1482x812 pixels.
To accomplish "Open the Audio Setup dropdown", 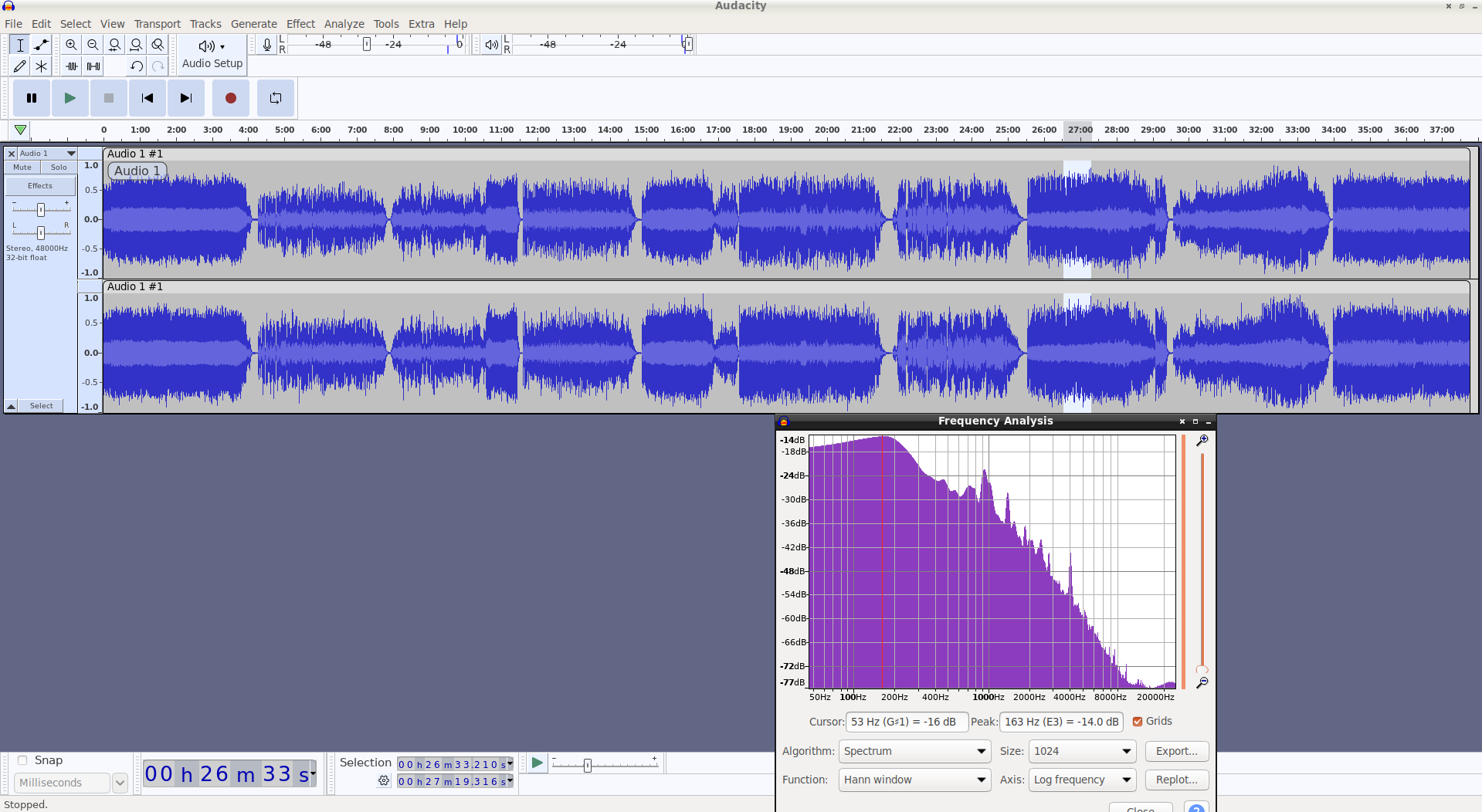I will tap(212, 54).
